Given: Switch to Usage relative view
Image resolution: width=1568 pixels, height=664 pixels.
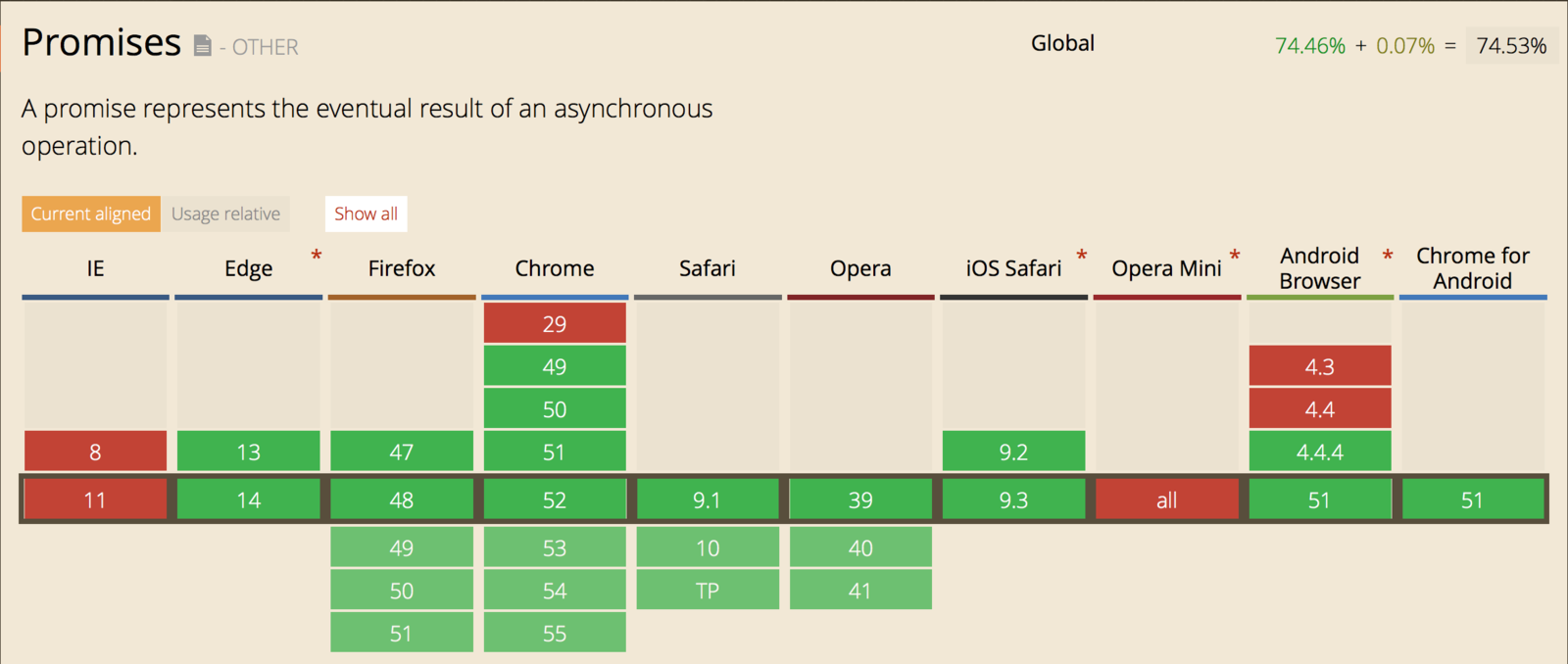Looking at the screenshot, I should (x=225, y=213).
